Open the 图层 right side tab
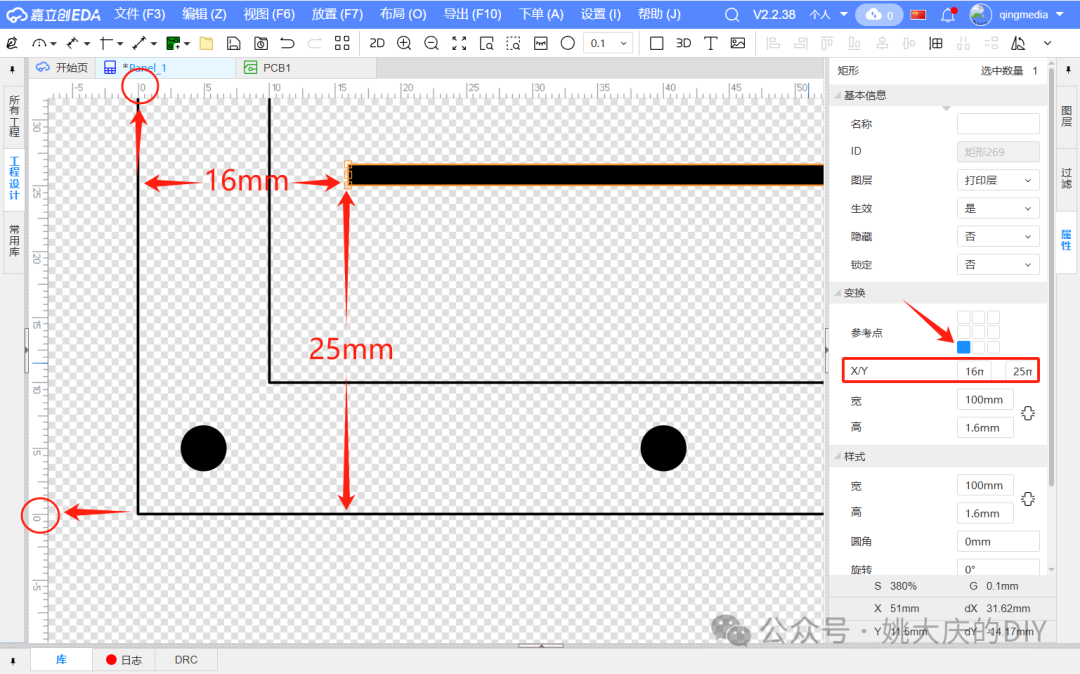The image size is (1080, 674). (x=1066, y=116)
